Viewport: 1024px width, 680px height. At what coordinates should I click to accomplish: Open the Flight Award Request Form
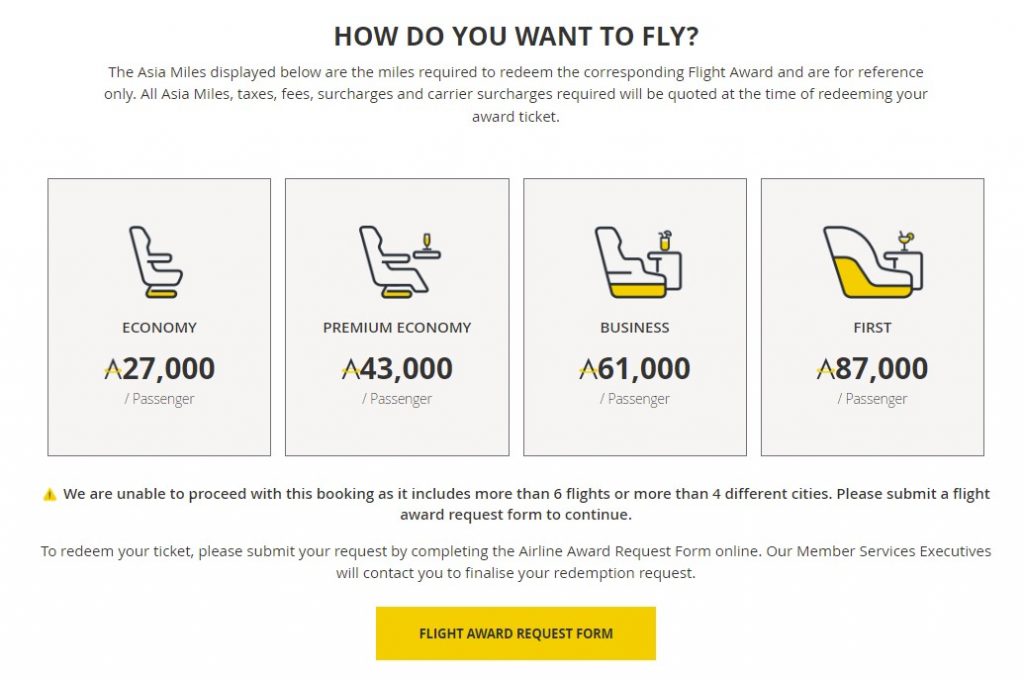514,632
